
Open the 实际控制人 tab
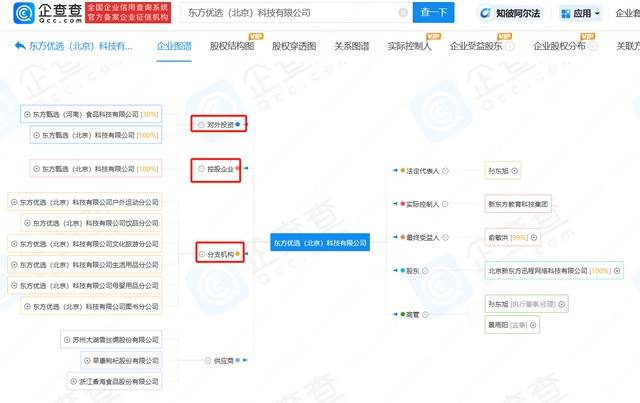pyautogui.click(x=409, y=46)
